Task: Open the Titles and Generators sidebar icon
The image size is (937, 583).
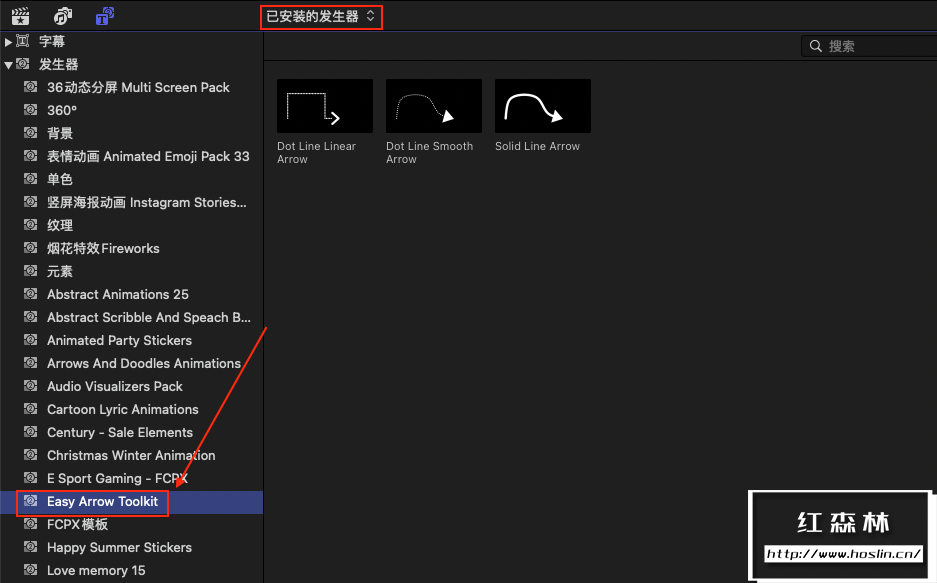Action: point(105,16)
